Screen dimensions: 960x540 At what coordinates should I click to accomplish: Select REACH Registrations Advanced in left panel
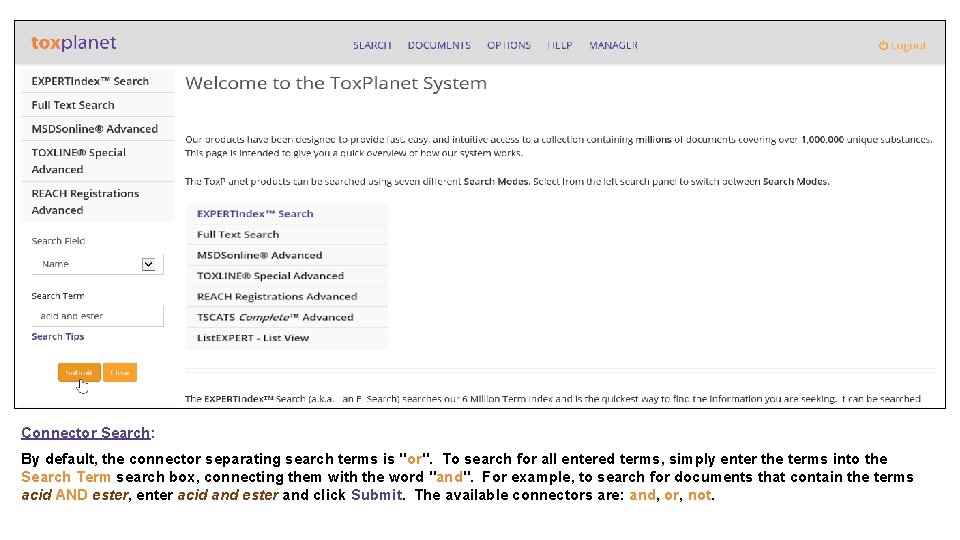click(x=97, y=201)
